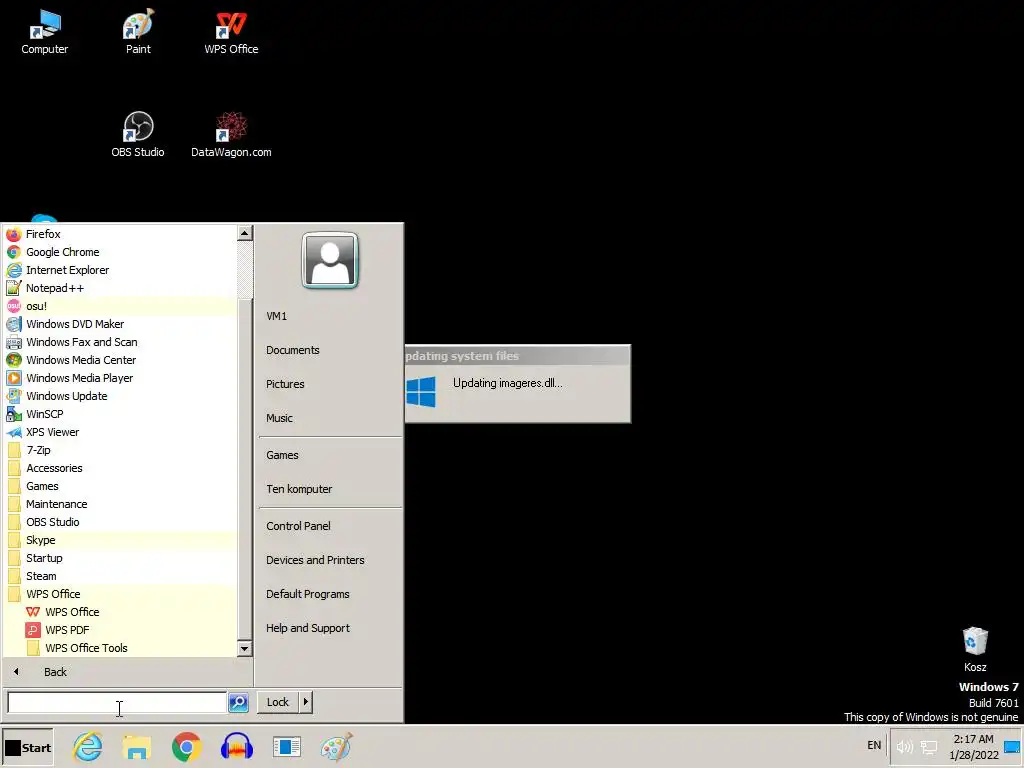Screen dimensions: 1024x768
Task: Open Default Programs
Action: coord(308,594)
